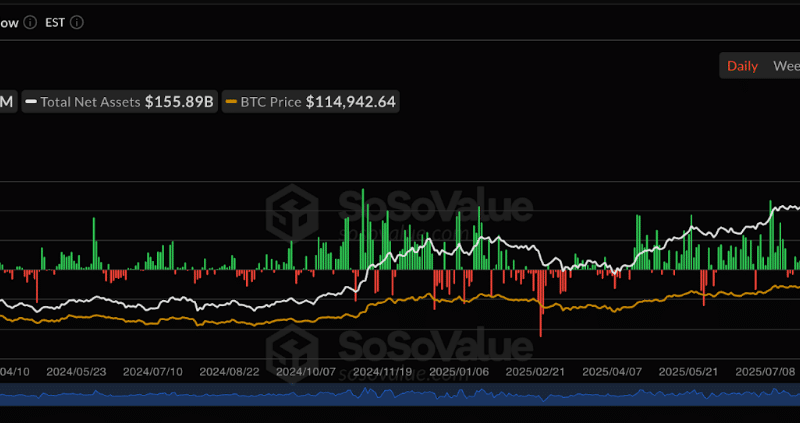Switch to the Weekly interval tab
The height and width of the screenshot is (423, 800).
785,66
